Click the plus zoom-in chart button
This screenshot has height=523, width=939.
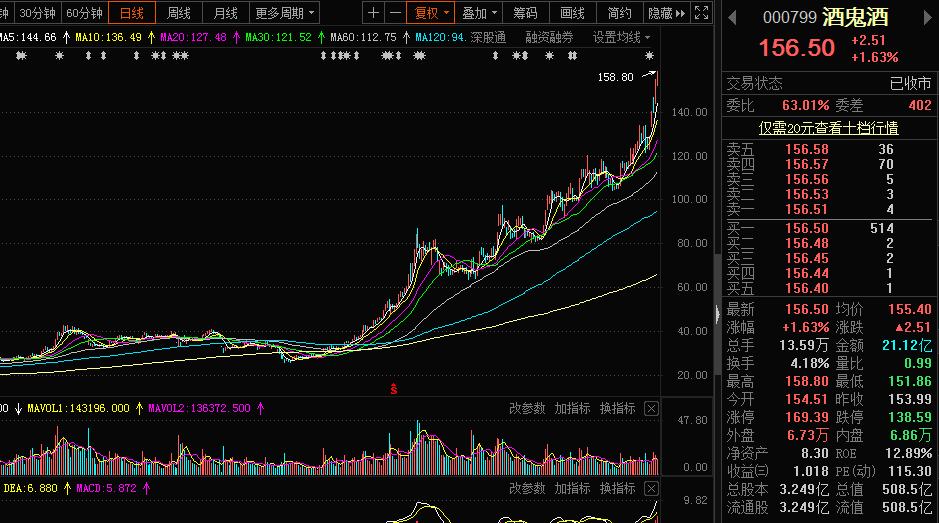373,13
